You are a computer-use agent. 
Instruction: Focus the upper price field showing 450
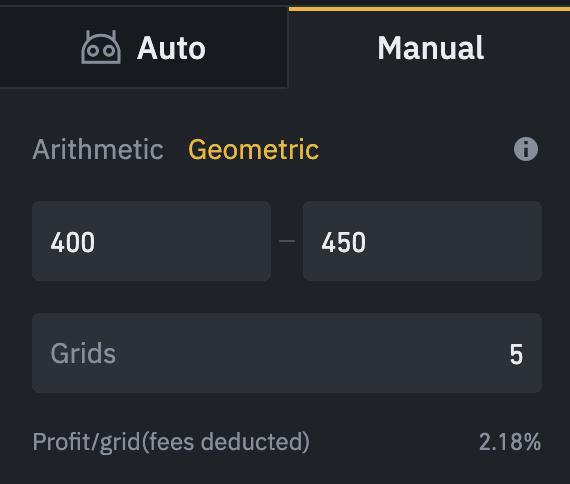pyautogui.click(x=422, y=241)
